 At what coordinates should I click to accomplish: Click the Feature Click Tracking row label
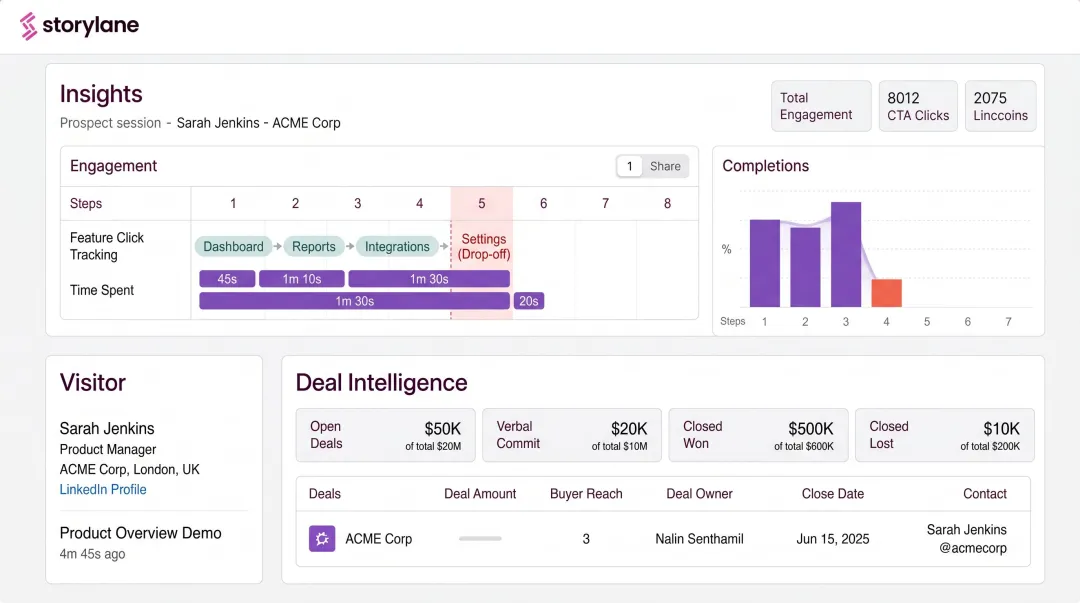pyautogui.click(x=107, y=246)
